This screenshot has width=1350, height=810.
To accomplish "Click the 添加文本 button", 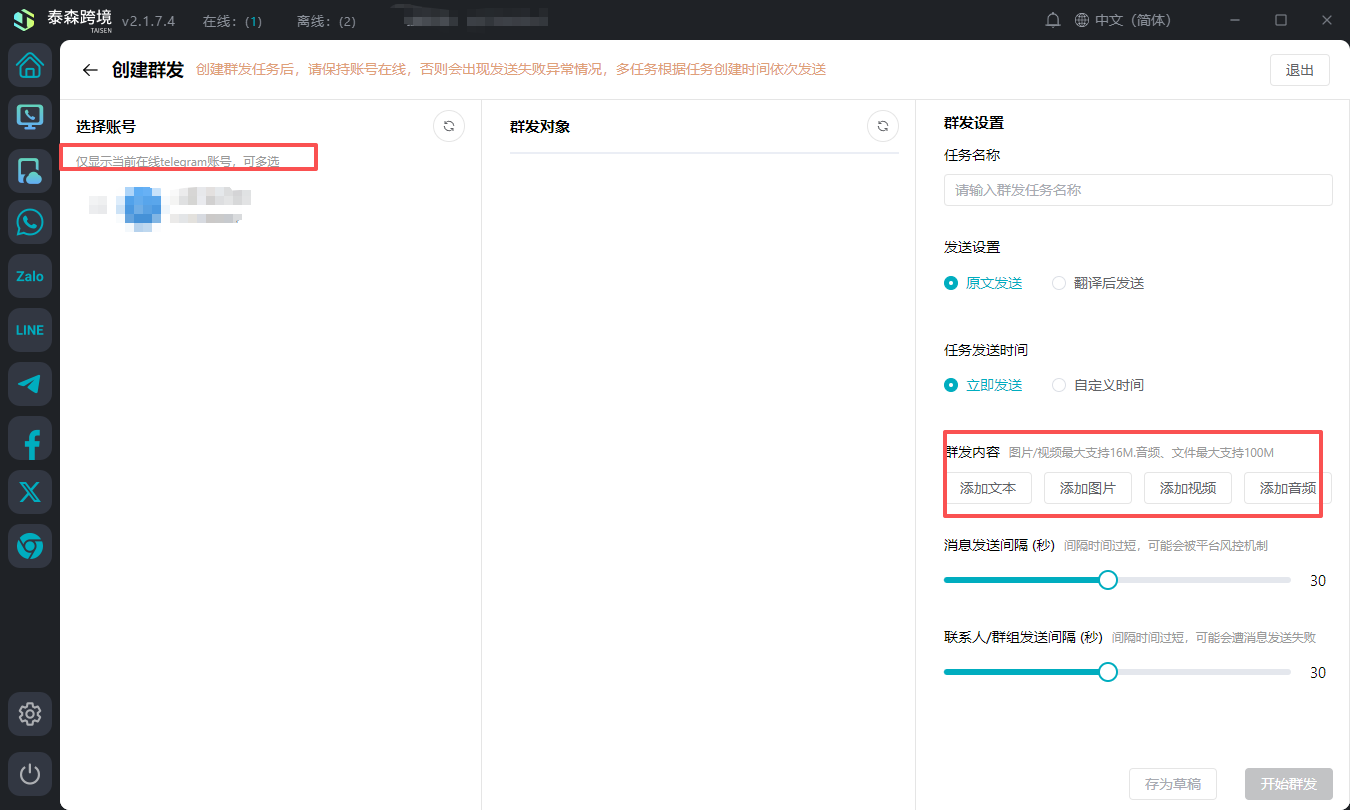I will click(x=988, y=488).
